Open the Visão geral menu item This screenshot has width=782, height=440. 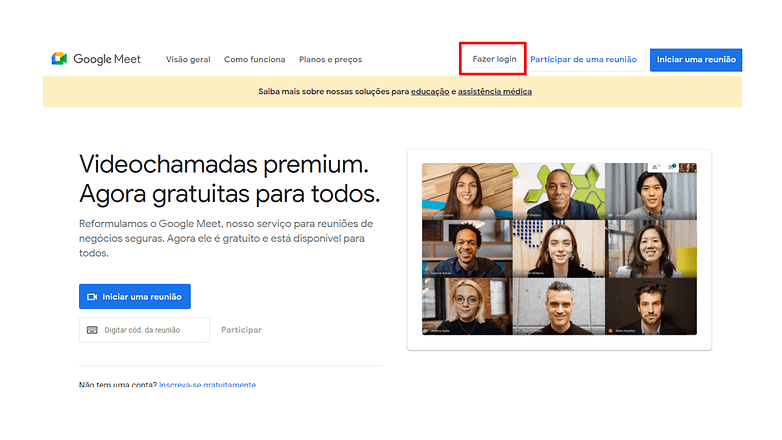(x=188, y=59)
